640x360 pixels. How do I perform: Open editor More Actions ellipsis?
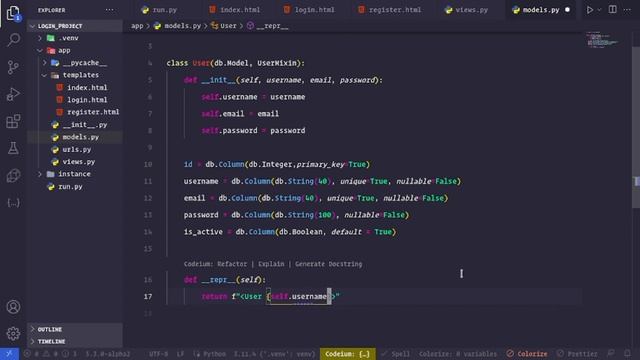pos(627,9)
